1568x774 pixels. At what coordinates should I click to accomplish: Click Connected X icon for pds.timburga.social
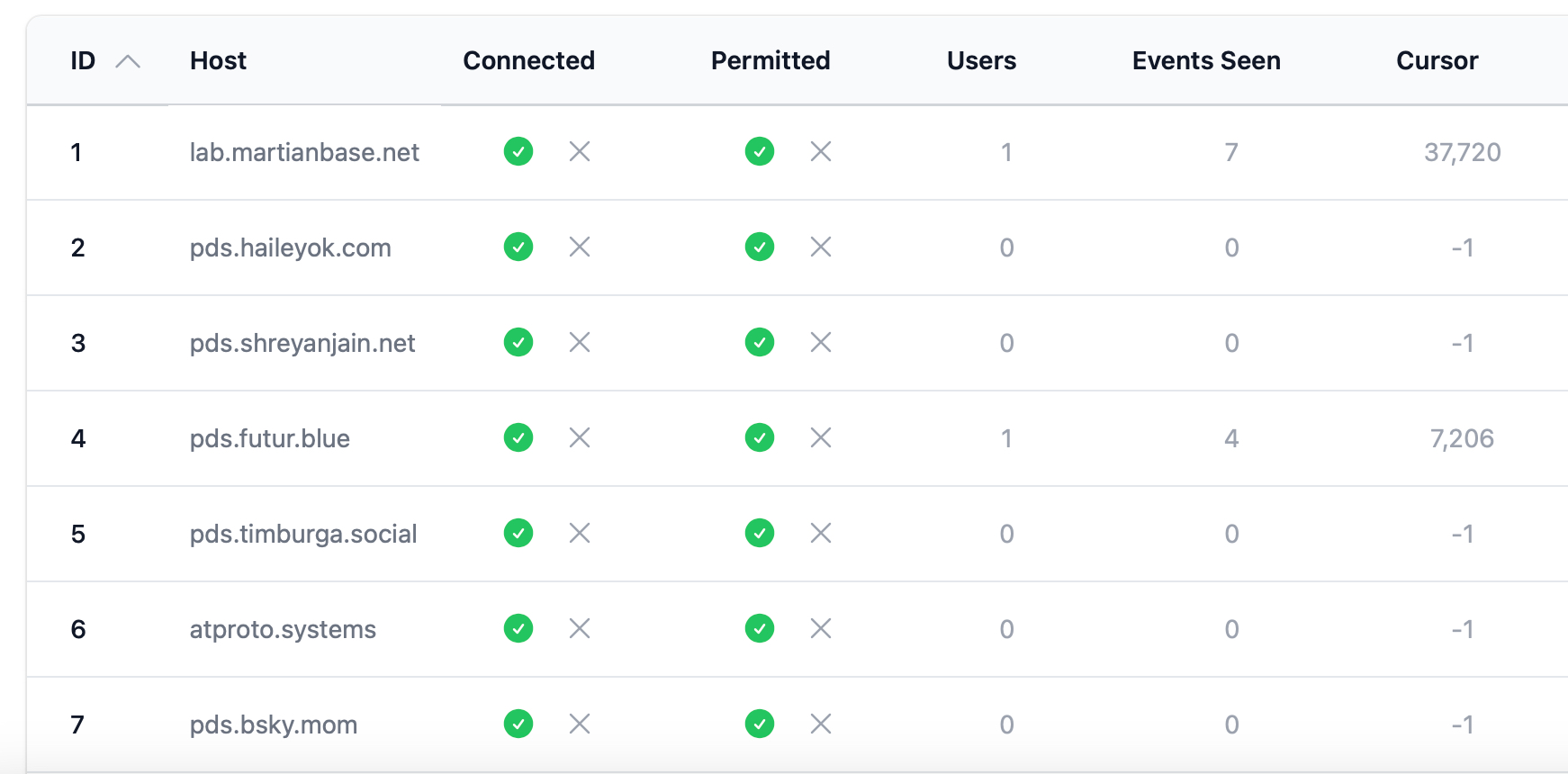pos(580,534)
